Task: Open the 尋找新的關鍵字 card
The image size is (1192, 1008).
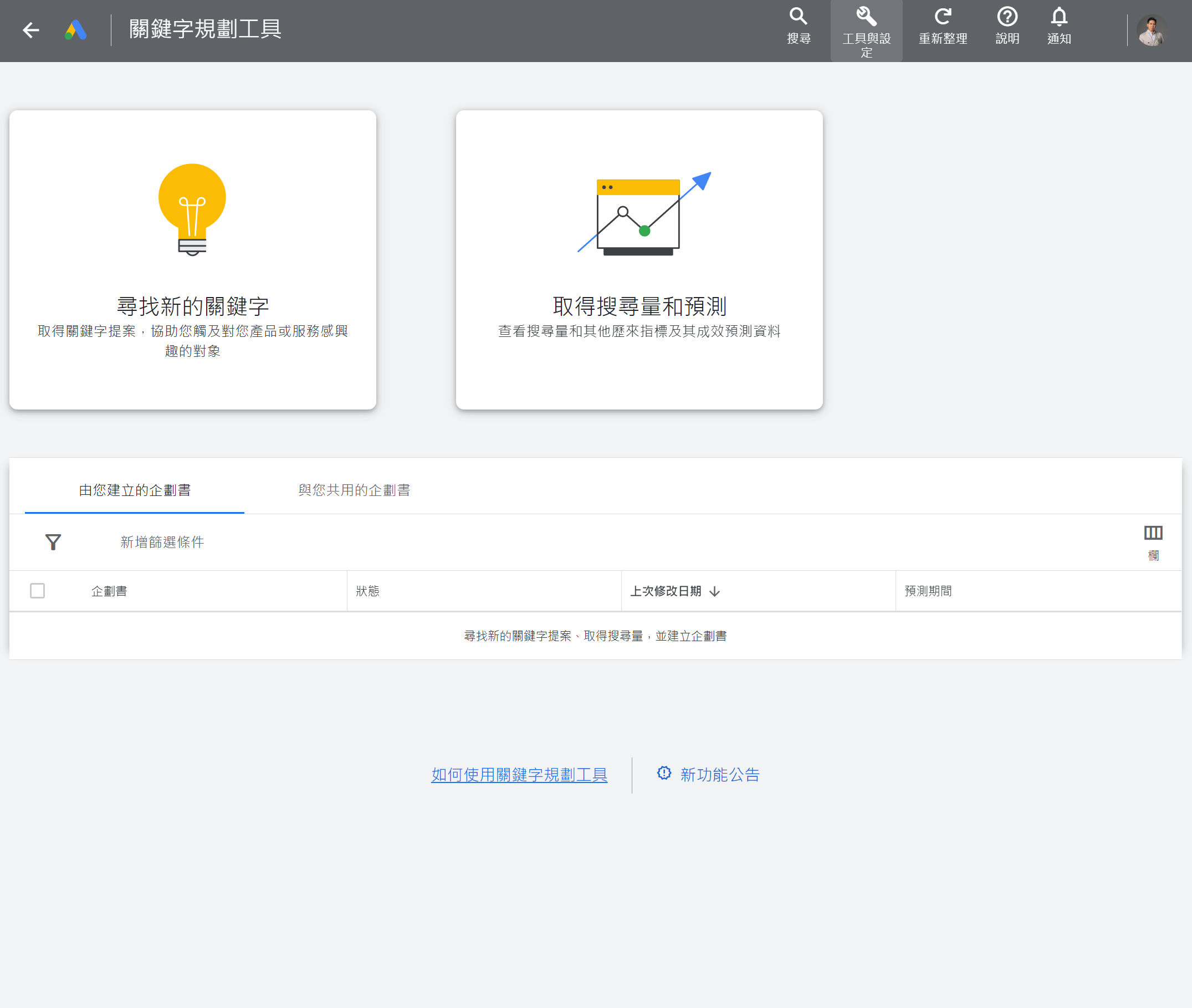Action: tap(193, 260)
